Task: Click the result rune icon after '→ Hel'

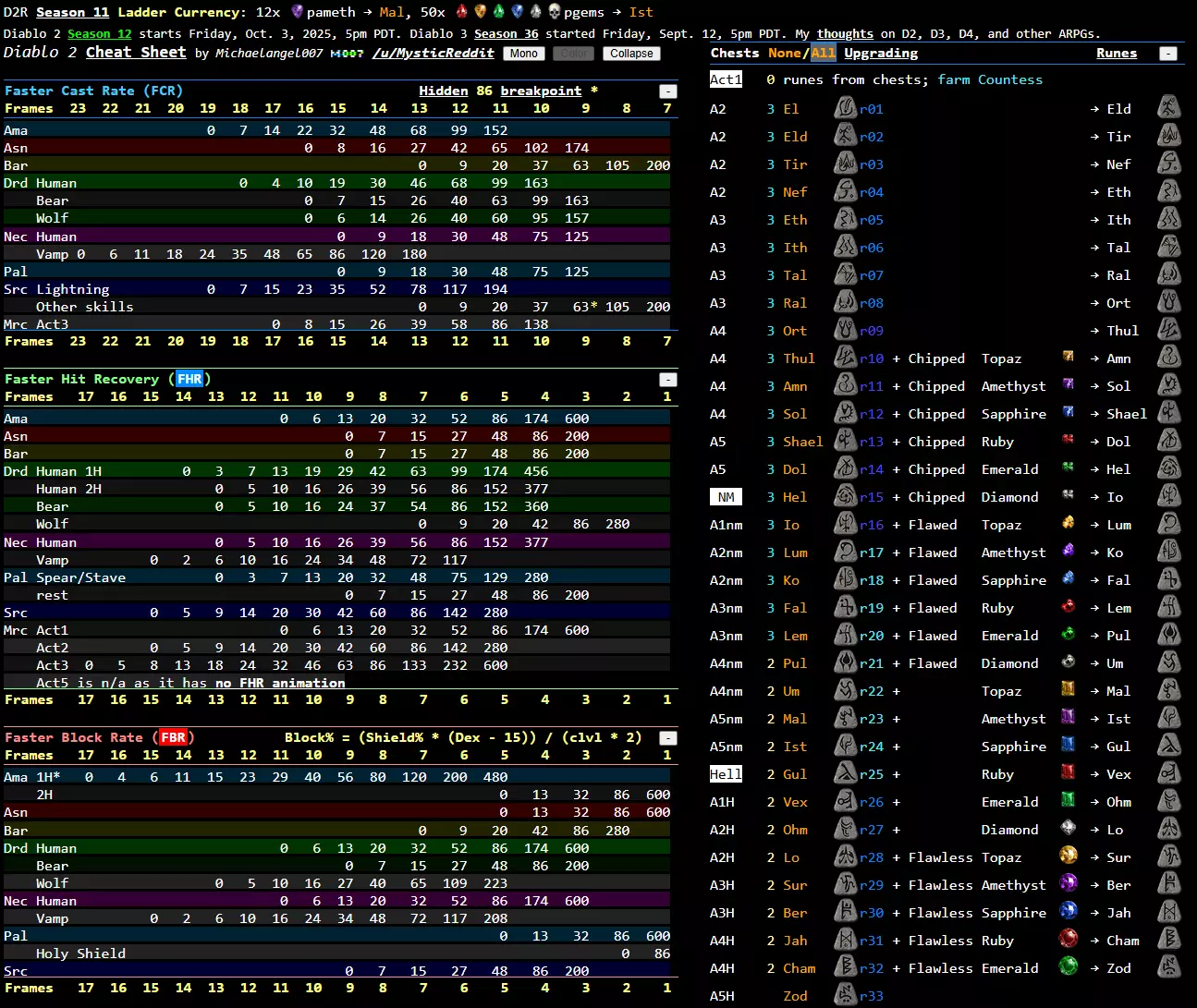Action: point(1169,468)
